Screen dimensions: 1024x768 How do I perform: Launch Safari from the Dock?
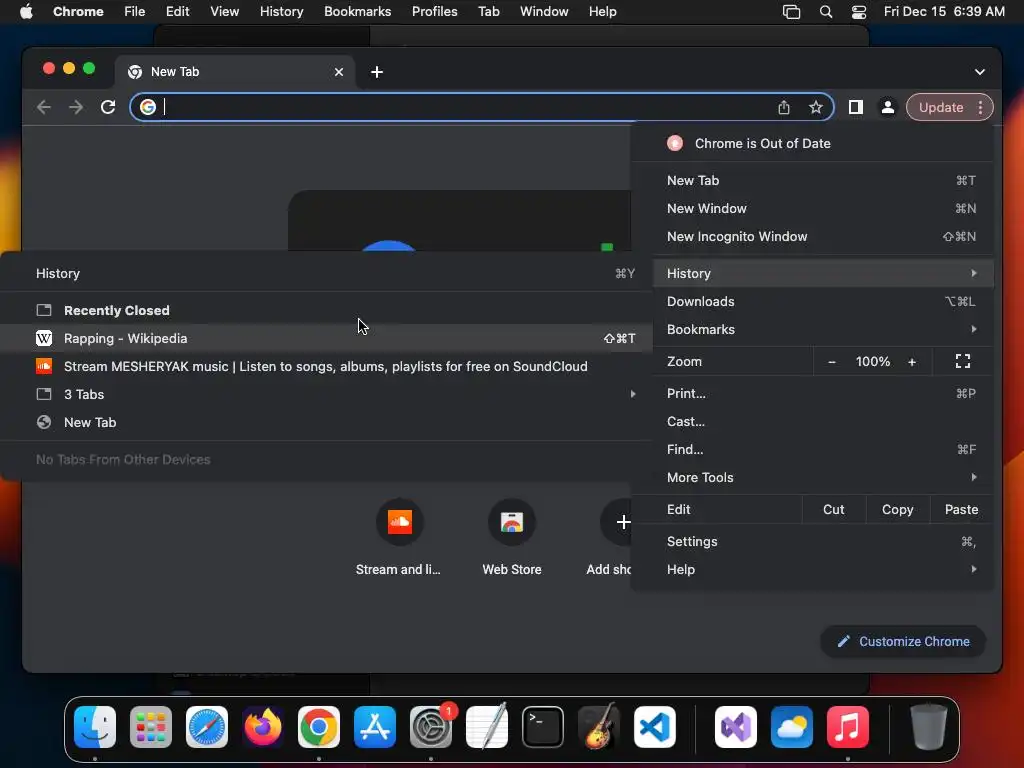pos(207,727)
